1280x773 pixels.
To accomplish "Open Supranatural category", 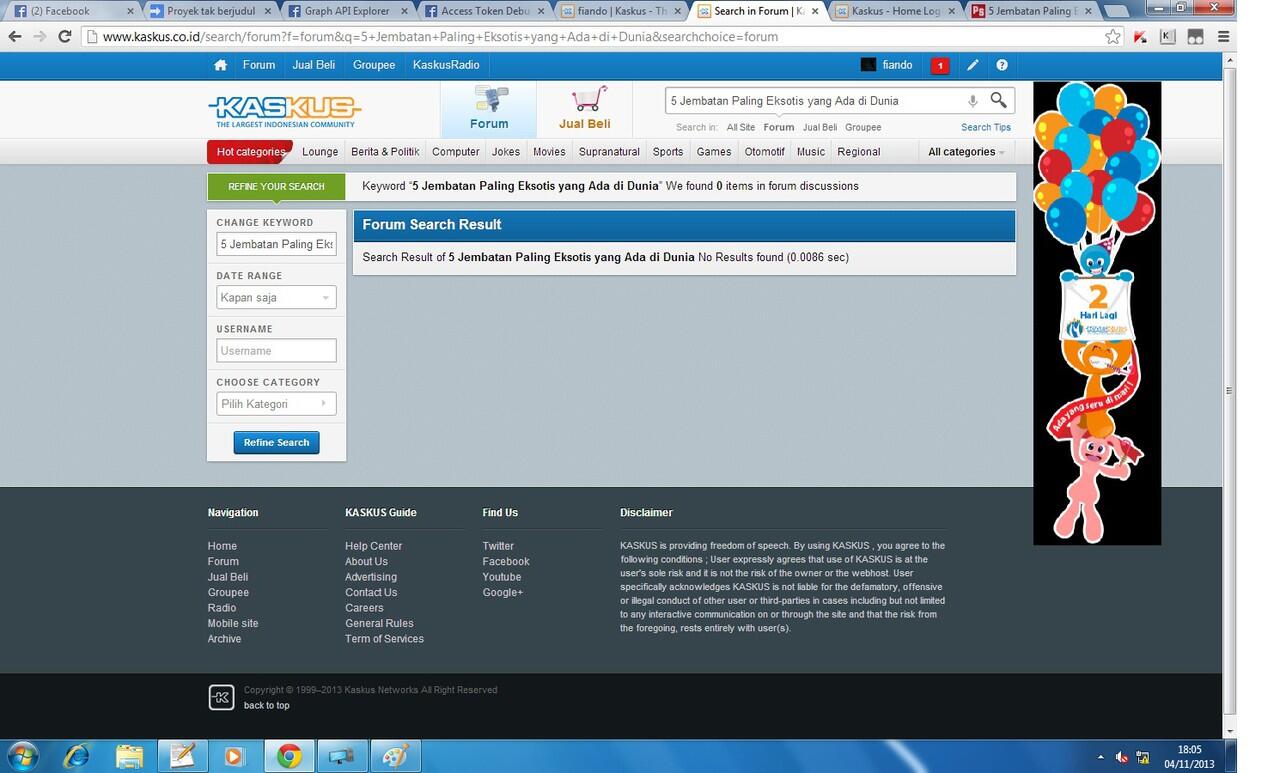I will [x=609, y=152].
